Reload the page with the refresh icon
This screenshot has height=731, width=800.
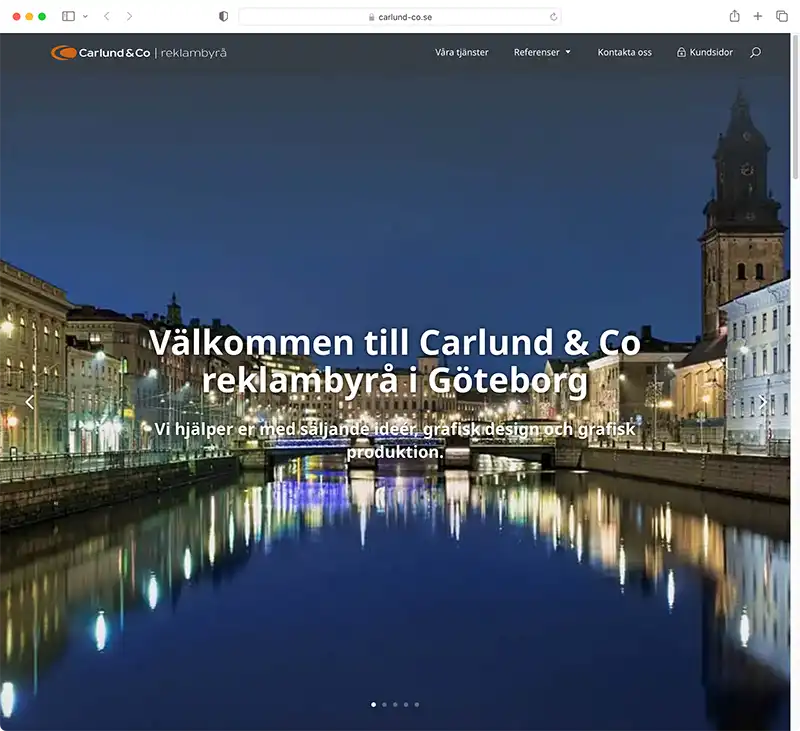(553, 17)
